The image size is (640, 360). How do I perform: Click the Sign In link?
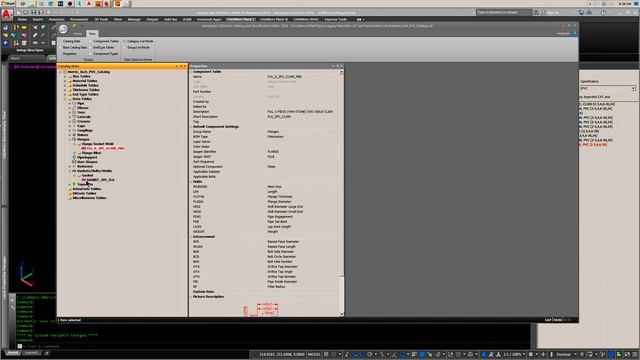(x=553, y=12)
